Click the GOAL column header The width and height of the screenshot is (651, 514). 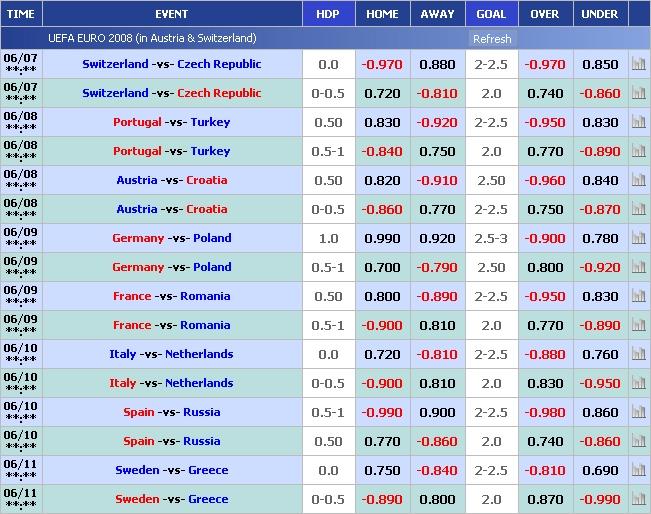491,14
